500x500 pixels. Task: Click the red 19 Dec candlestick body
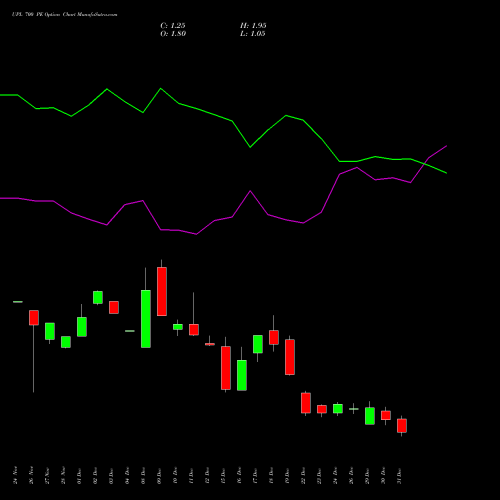[290, 357]
